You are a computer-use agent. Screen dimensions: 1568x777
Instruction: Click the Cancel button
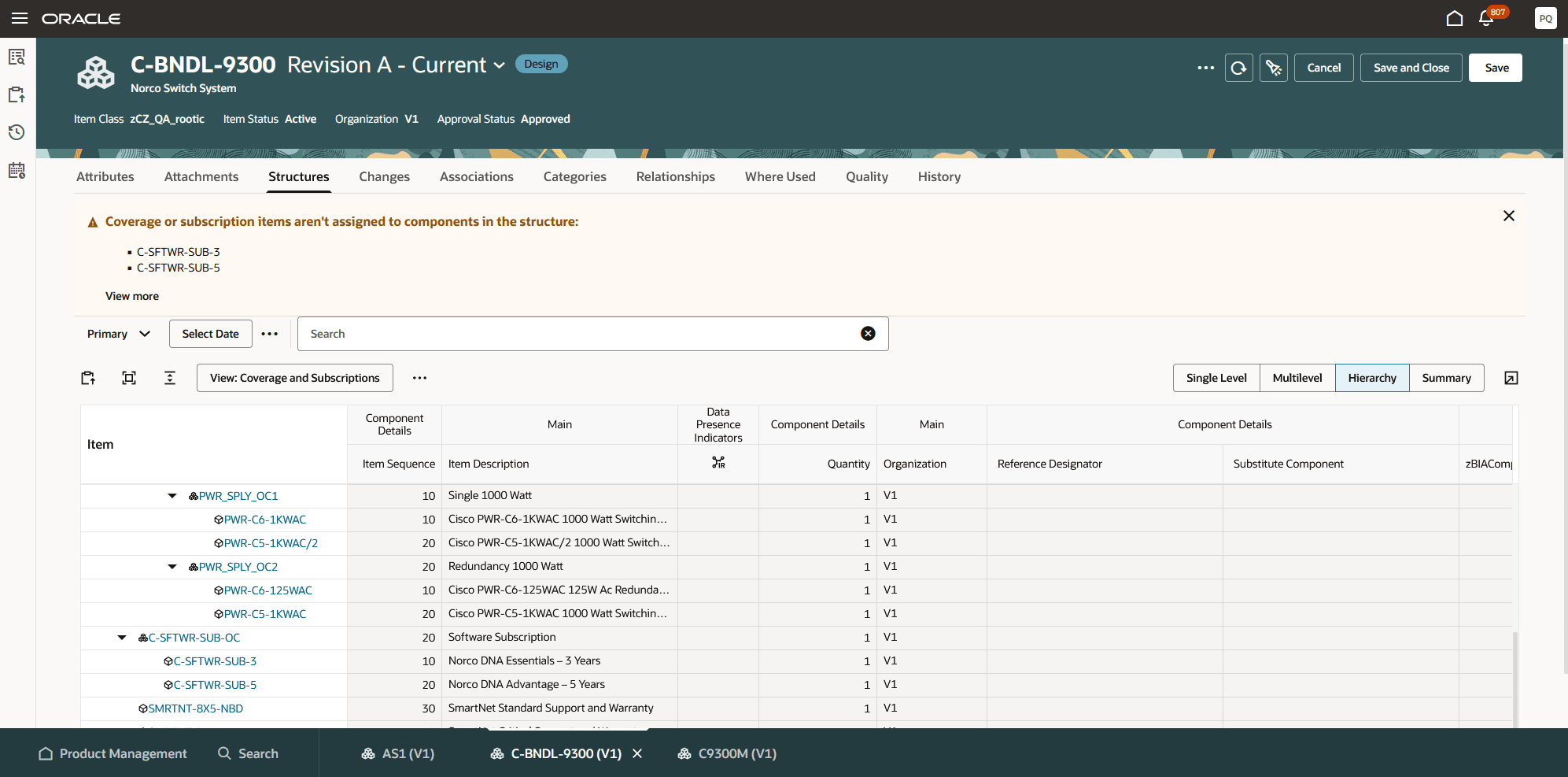(1324, 68)
